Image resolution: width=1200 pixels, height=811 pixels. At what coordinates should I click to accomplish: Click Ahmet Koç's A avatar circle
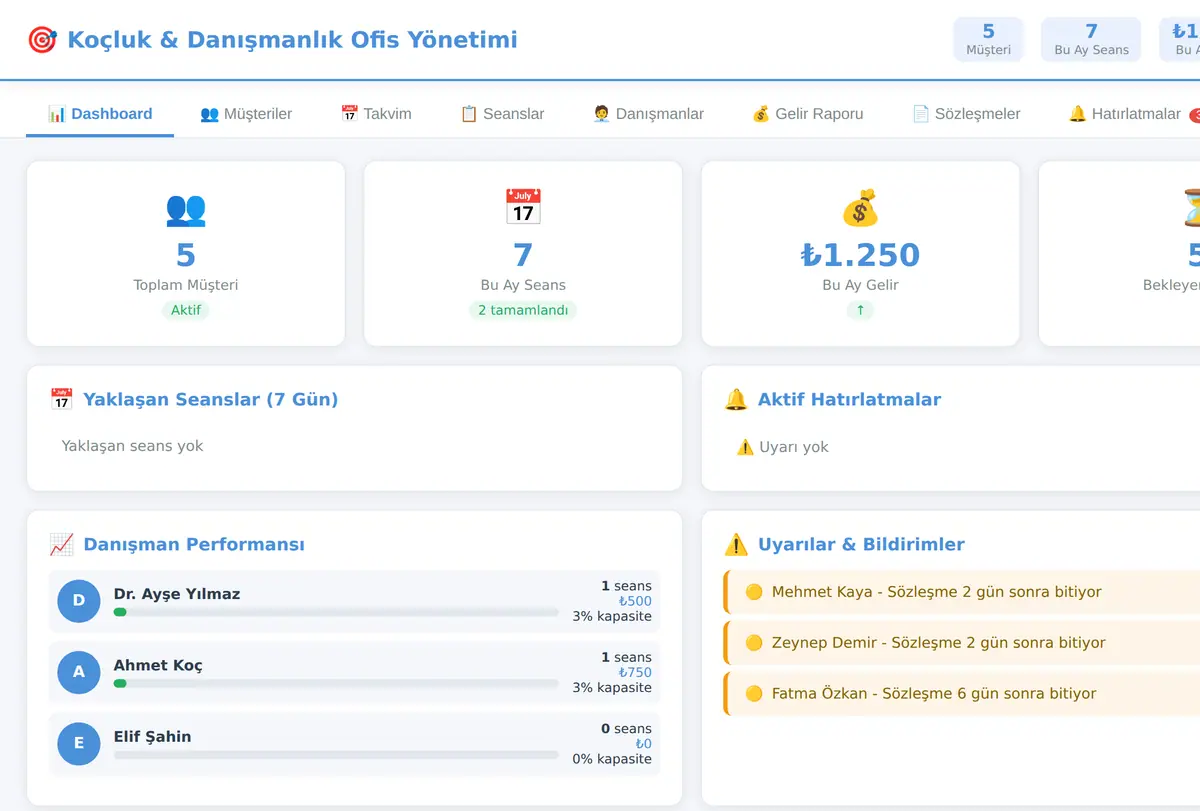click(79, 672)
